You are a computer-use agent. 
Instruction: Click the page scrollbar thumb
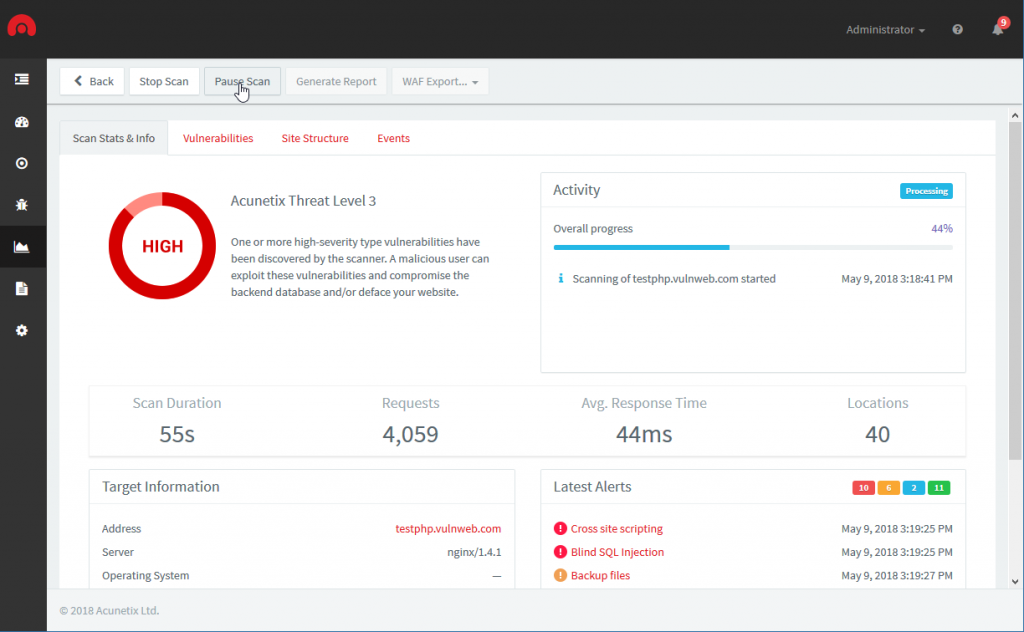(1015, 291)
